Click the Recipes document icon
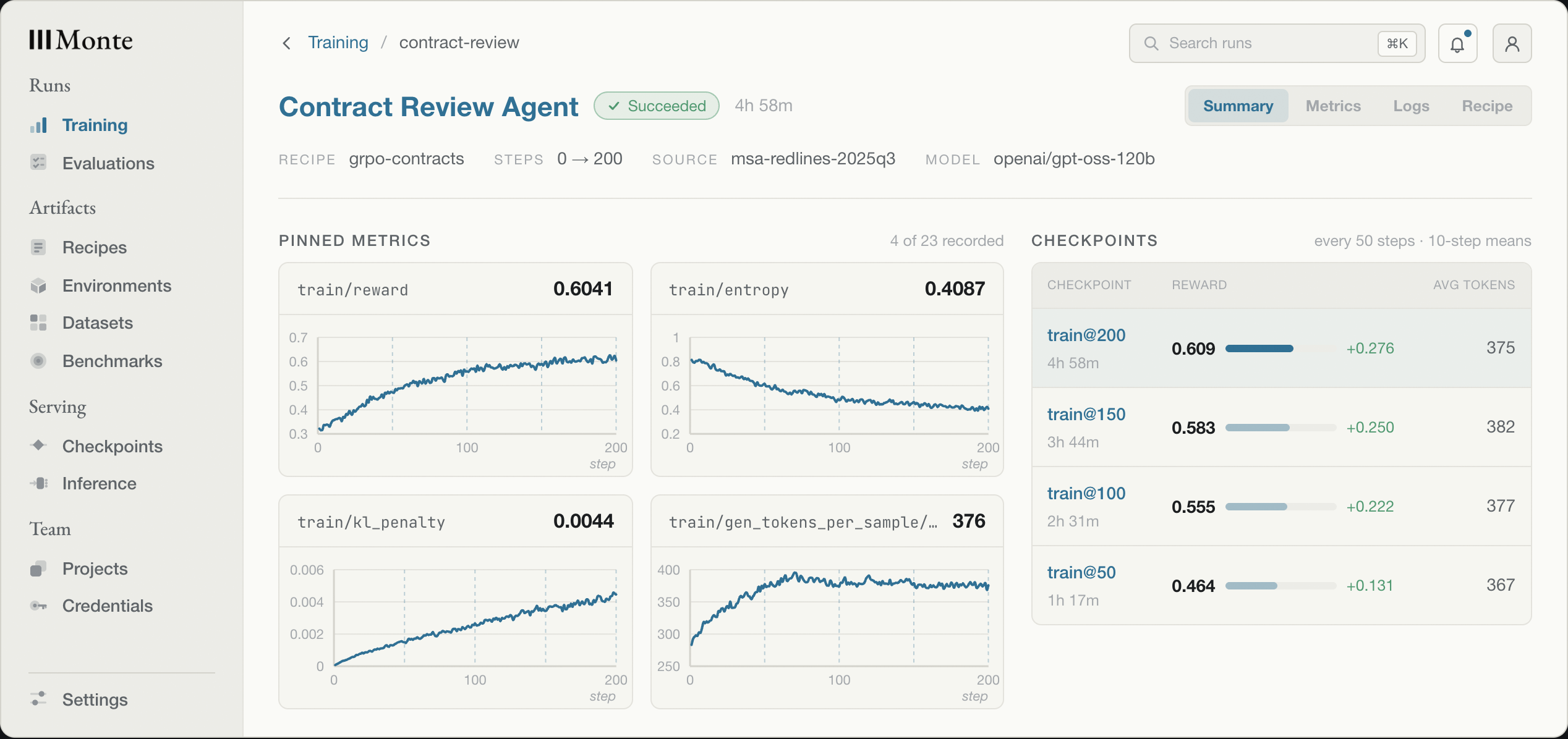1568x739 pixels. [38, 247]
